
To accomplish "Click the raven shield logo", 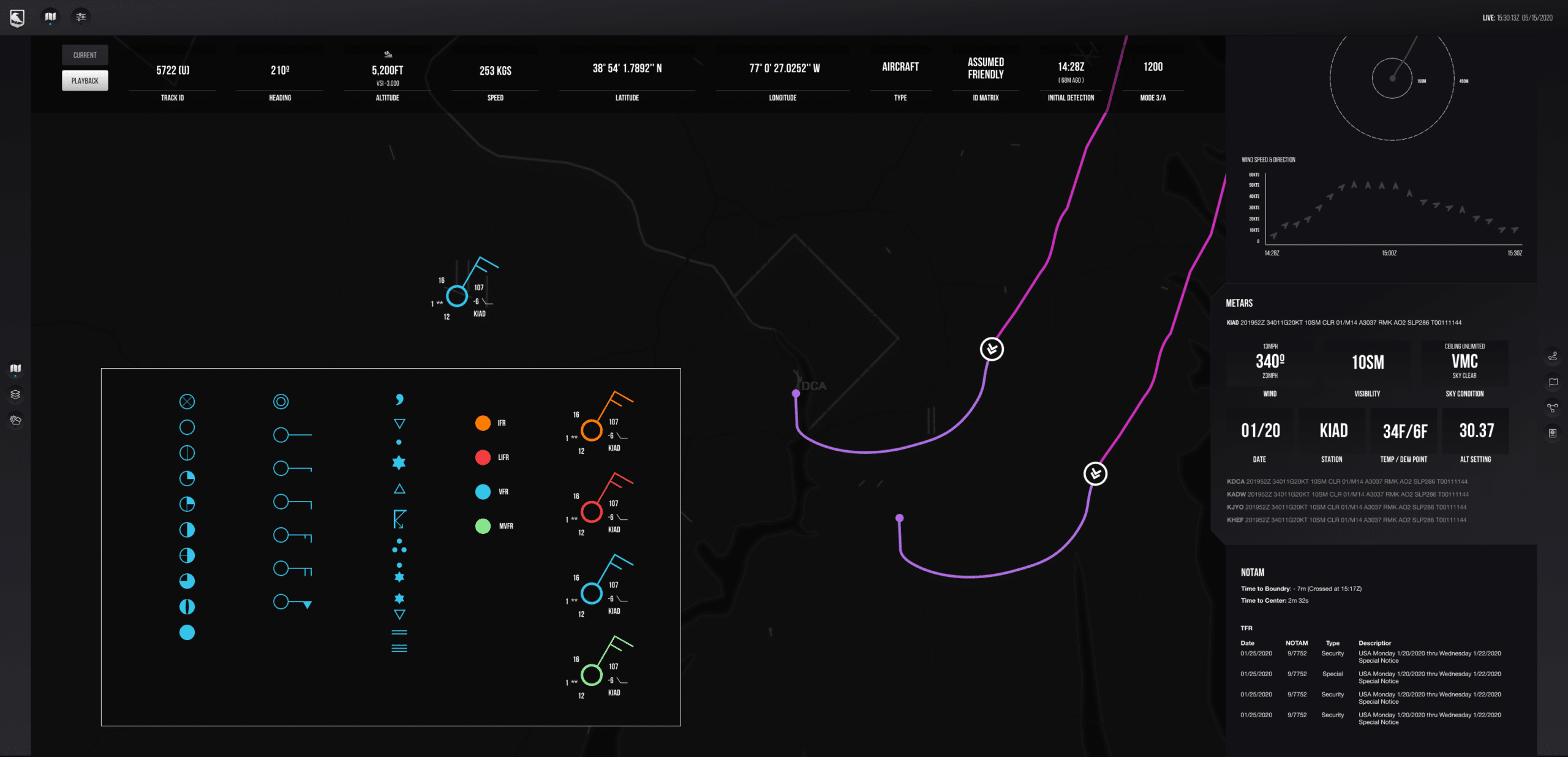I will click(17, 18).
